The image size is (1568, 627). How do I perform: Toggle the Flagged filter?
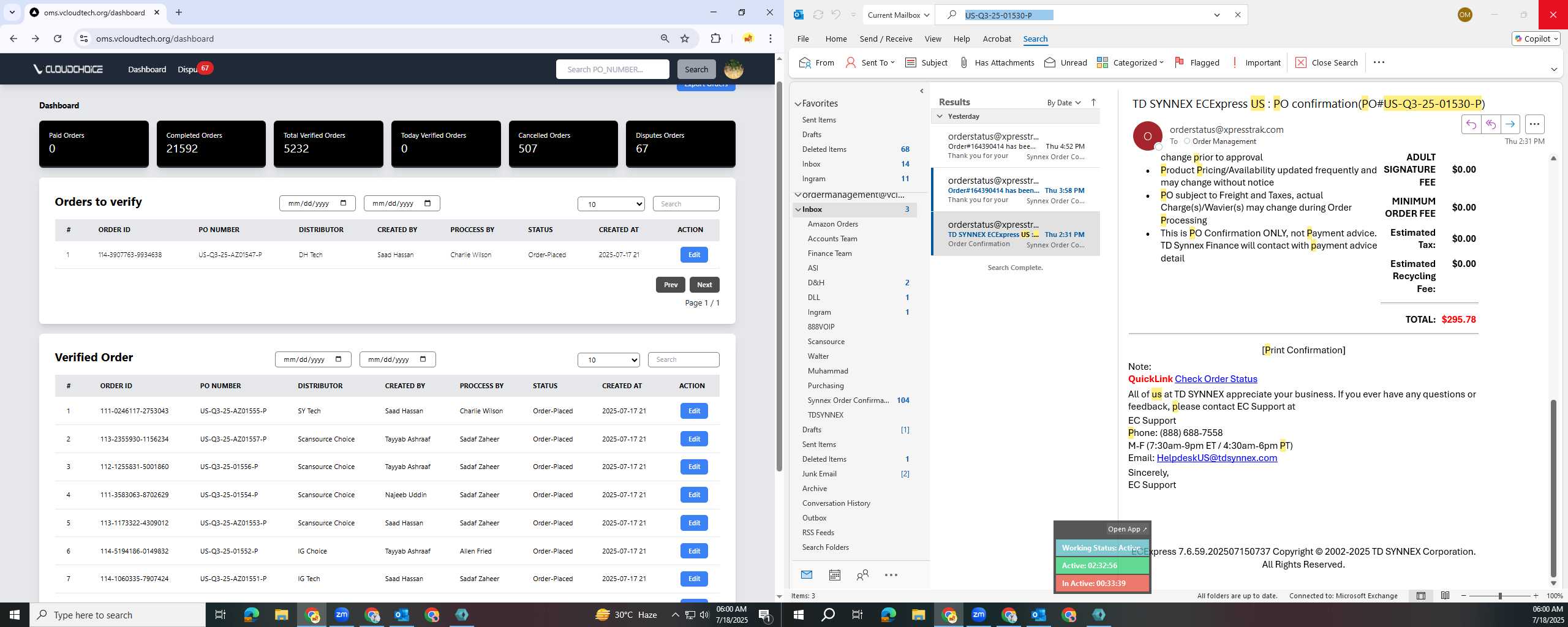1197,62
